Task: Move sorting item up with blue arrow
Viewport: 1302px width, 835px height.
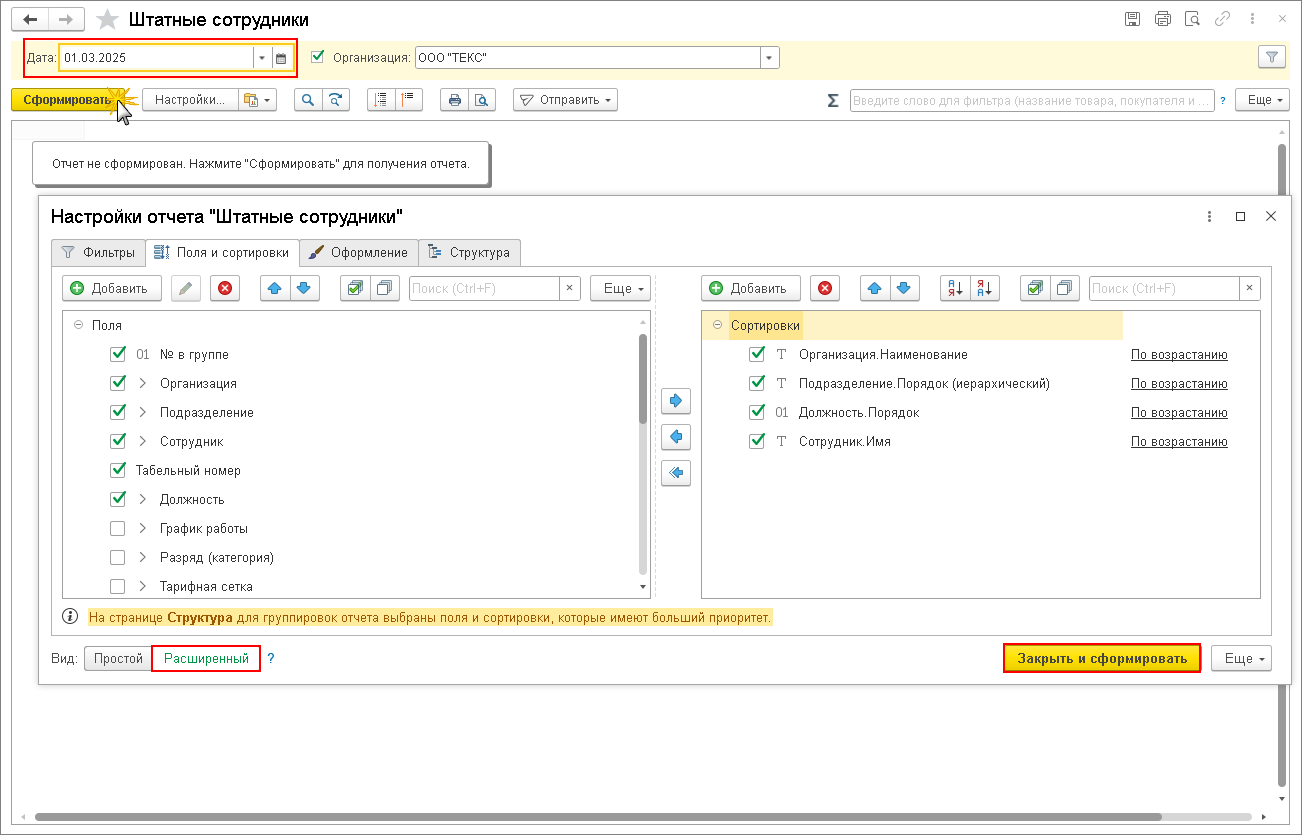Action: coord(875,288)
